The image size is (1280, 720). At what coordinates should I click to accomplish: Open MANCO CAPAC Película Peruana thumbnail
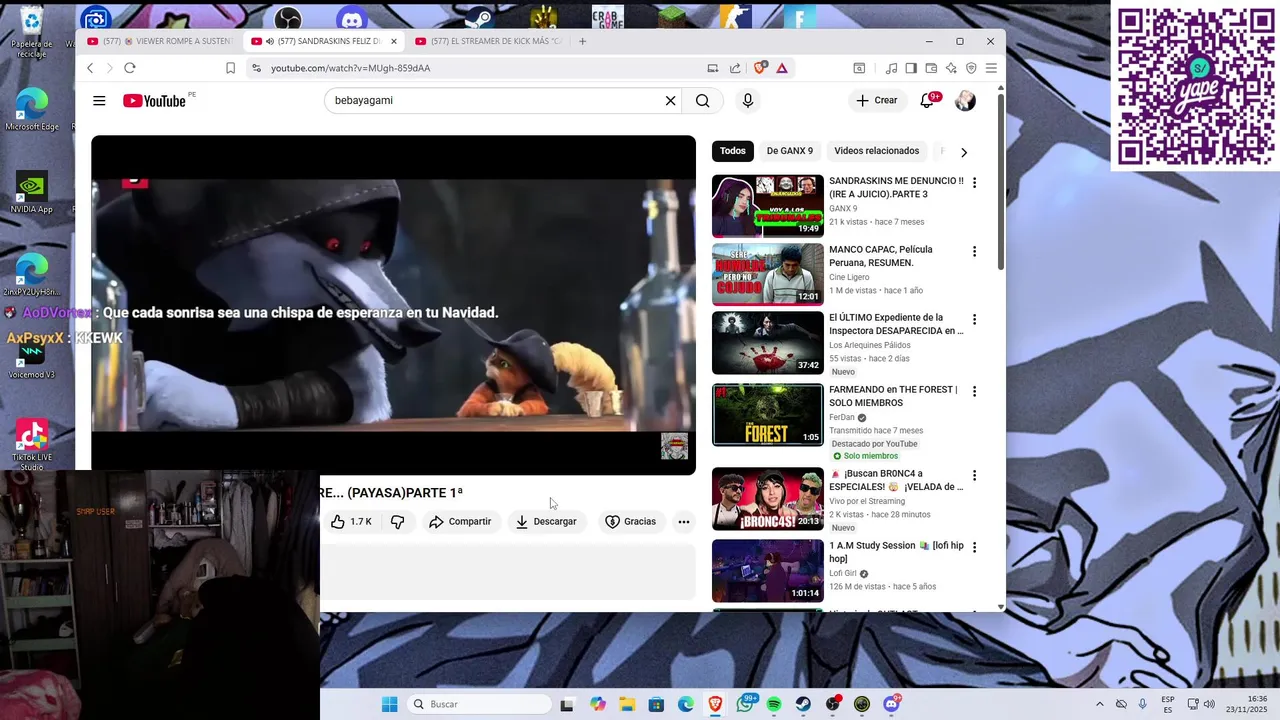[768, 274]
